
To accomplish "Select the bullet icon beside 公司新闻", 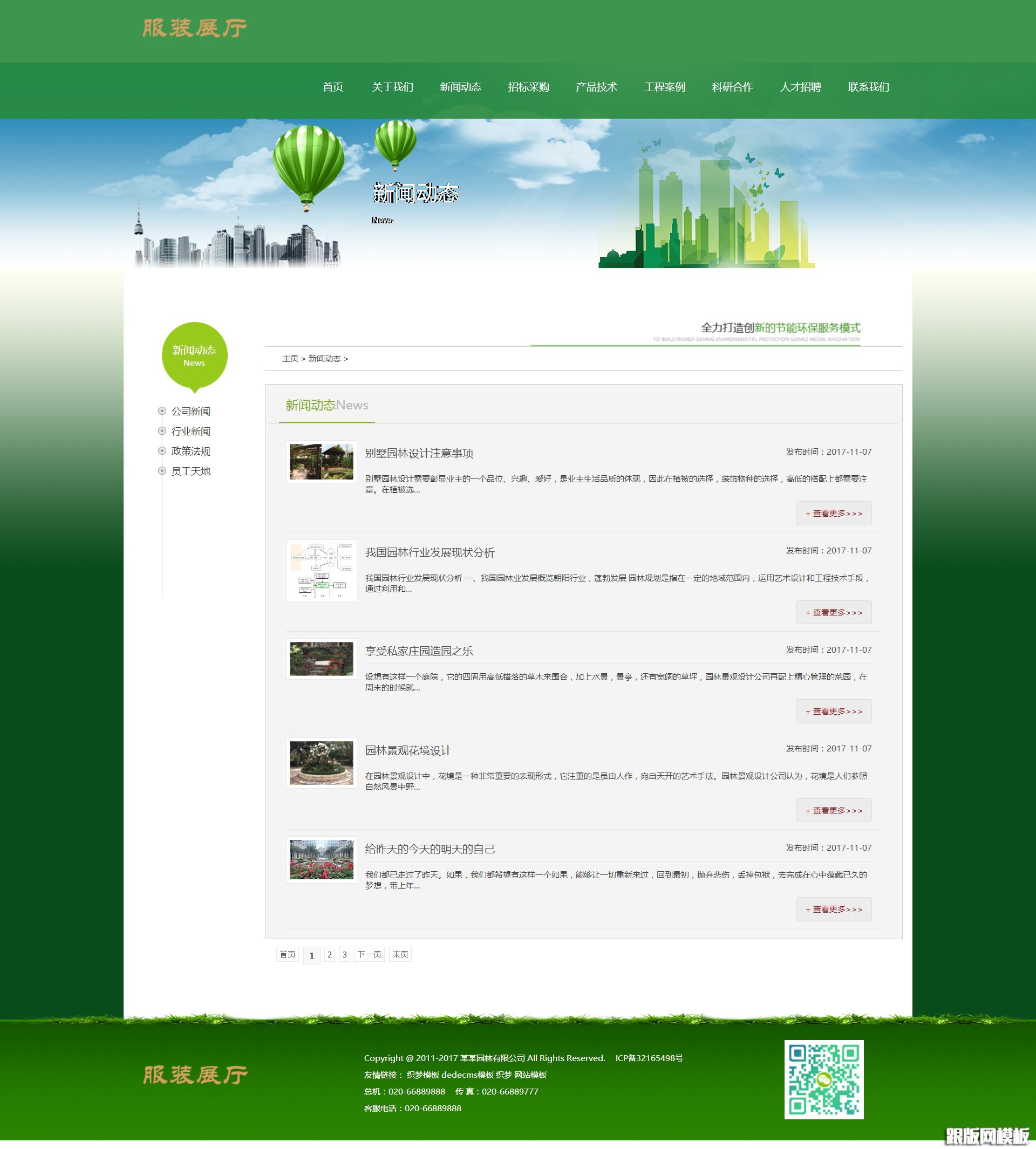I will 162,411.
